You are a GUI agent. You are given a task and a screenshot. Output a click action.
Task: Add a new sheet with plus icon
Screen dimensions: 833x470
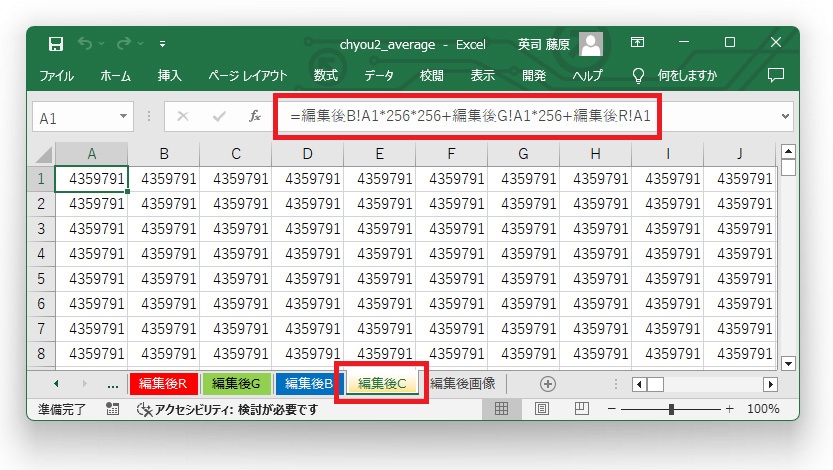(x=548, y=384)
